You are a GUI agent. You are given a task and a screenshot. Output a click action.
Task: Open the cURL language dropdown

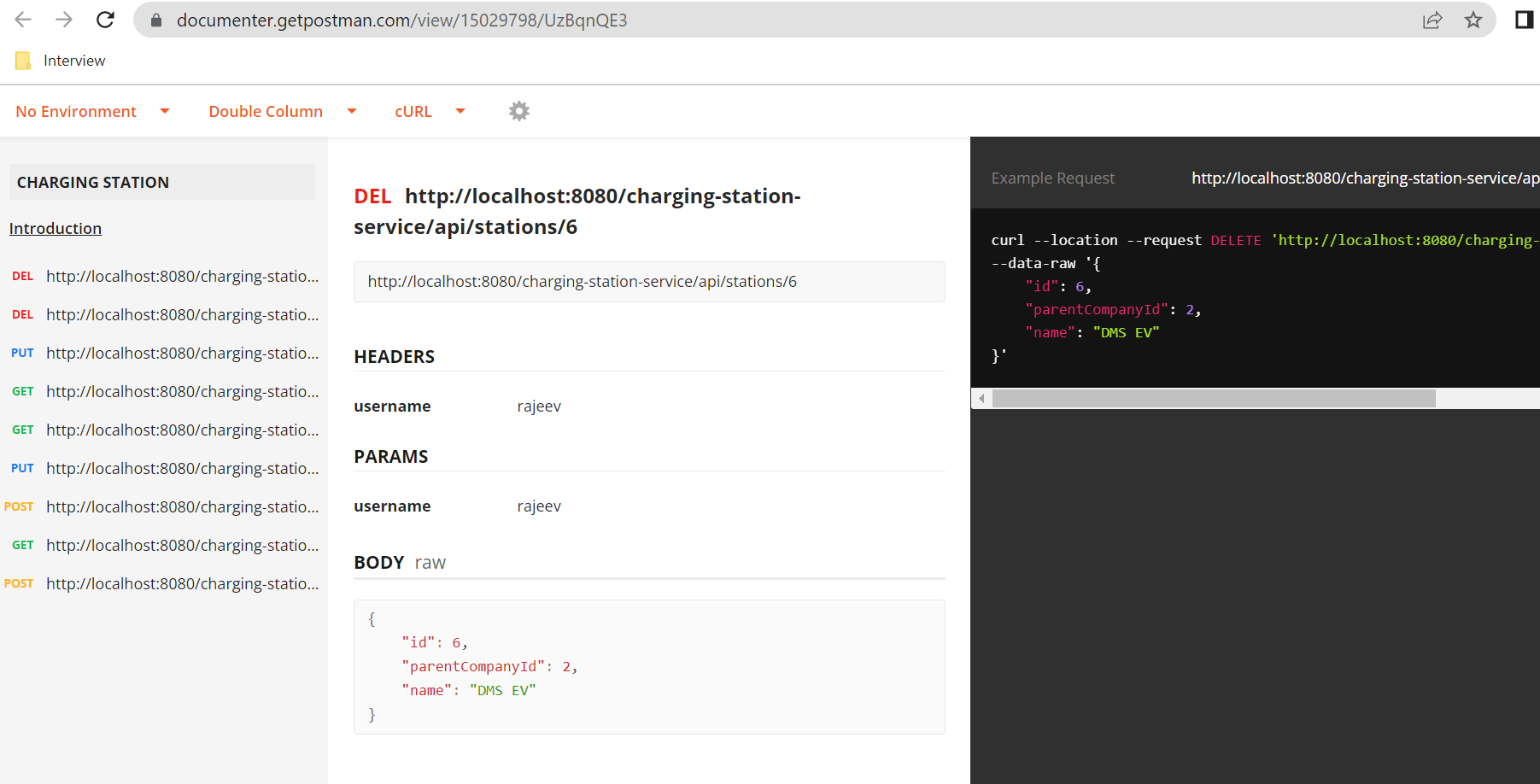[430, 112]
